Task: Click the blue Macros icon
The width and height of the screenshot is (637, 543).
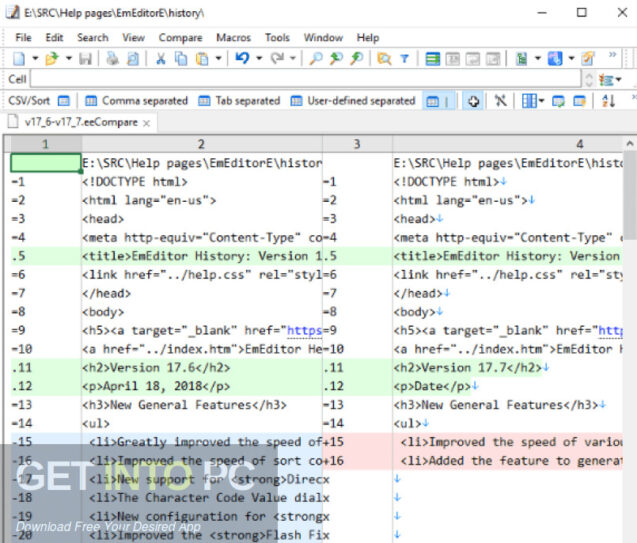Action: point(555,59)
